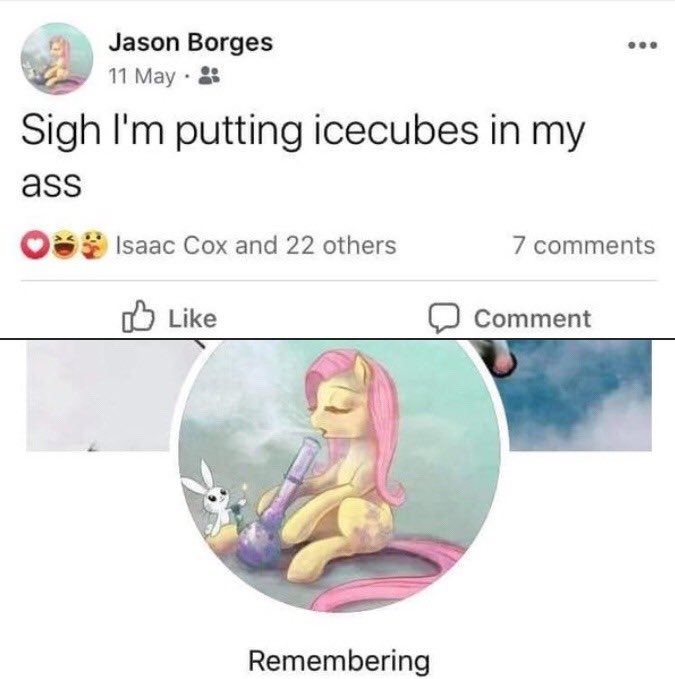Image resolution: width=675 pixels, height=679 pixels.
Task: Tap the Like text label
Action: coord(192,319)
